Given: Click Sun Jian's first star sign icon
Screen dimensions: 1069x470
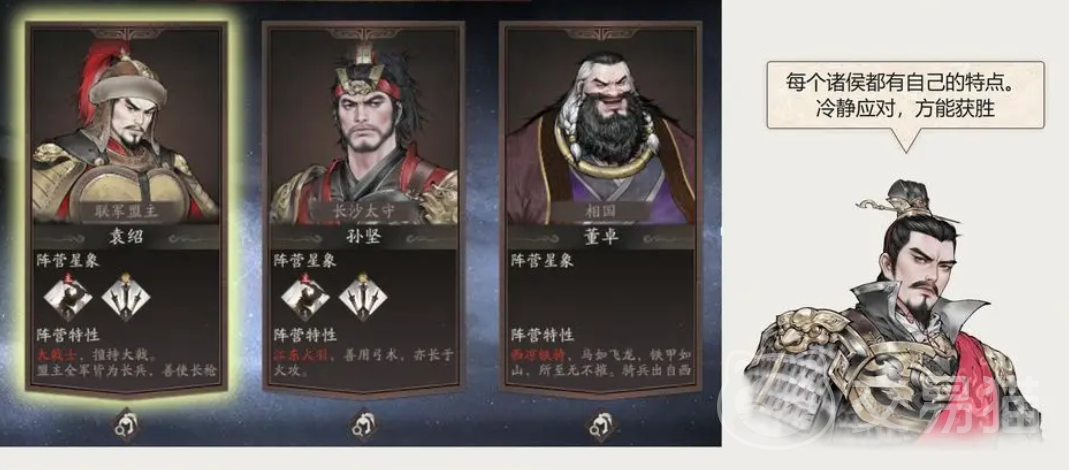Looking at the screenshot, I should pyautogui.click(x=305, y=297).
